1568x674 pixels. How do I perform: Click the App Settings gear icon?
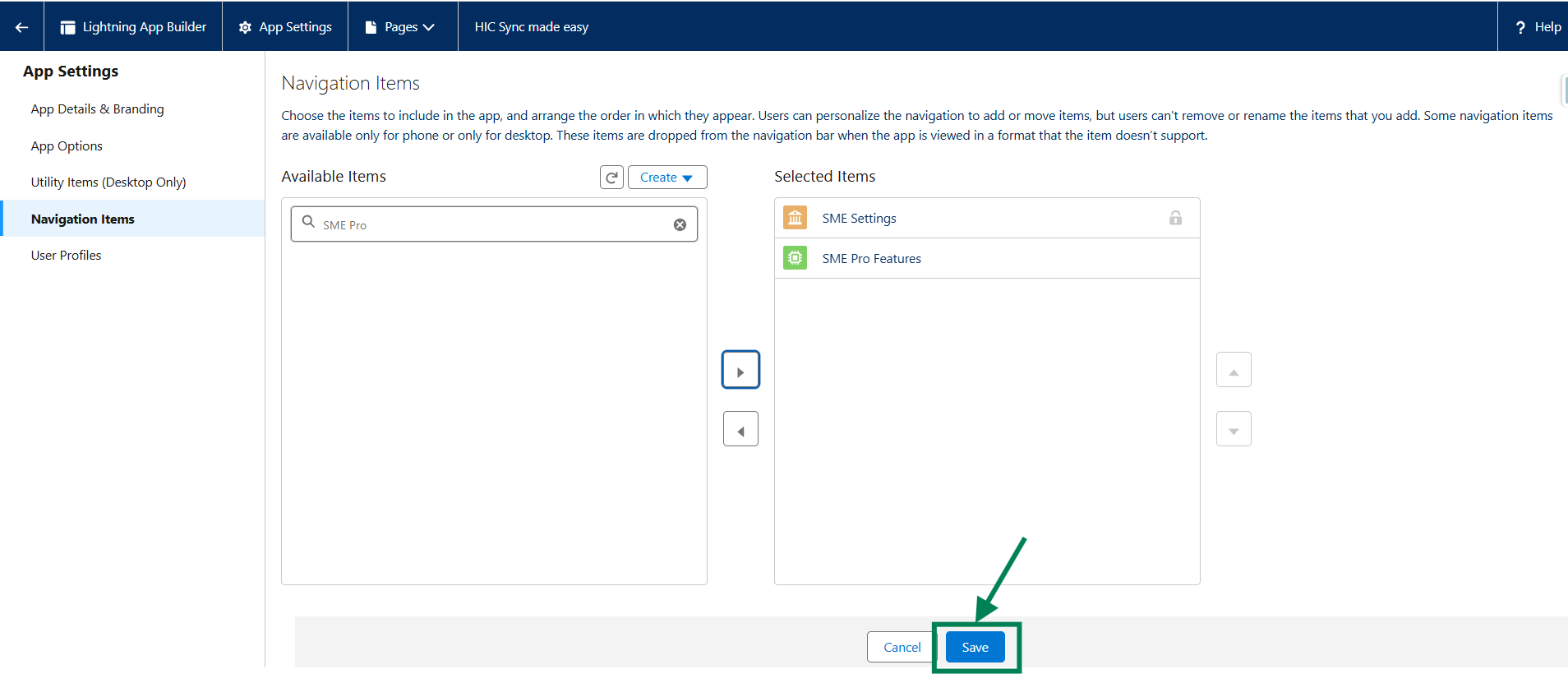[245, 27]
